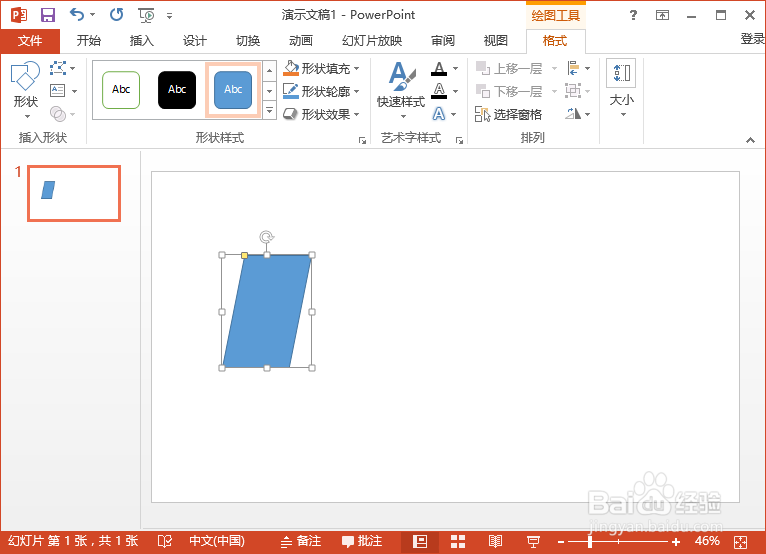Click the rotation handle above shape
Viewport: 766px width, 554px height.
click(x=267, y=237)
